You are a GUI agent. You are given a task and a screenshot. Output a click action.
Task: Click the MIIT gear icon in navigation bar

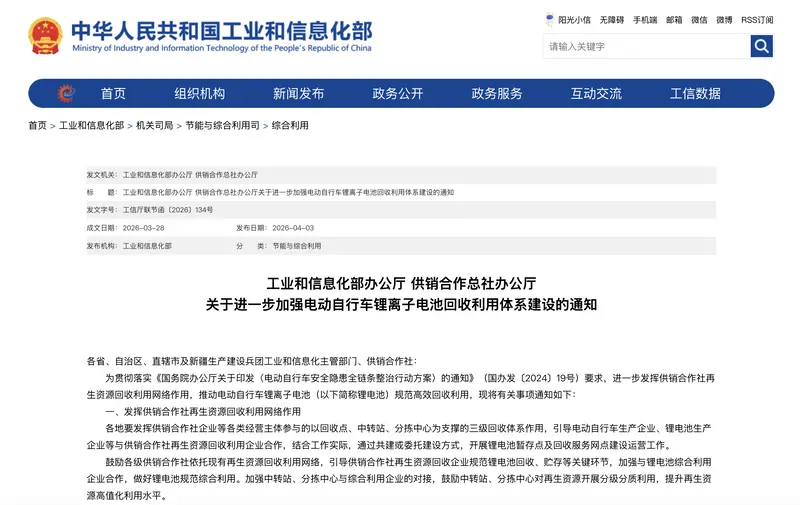66,94
